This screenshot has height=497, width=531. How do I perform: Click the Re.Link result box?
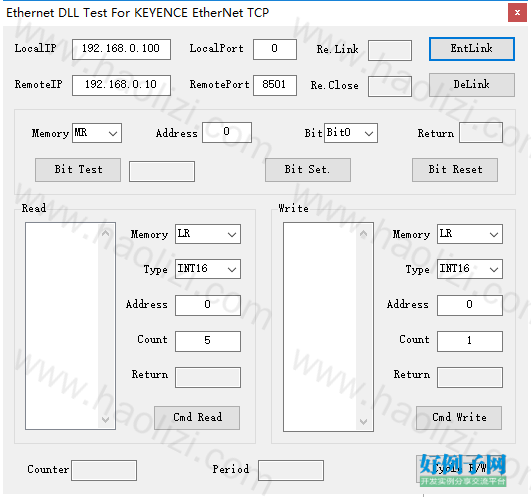390,51
